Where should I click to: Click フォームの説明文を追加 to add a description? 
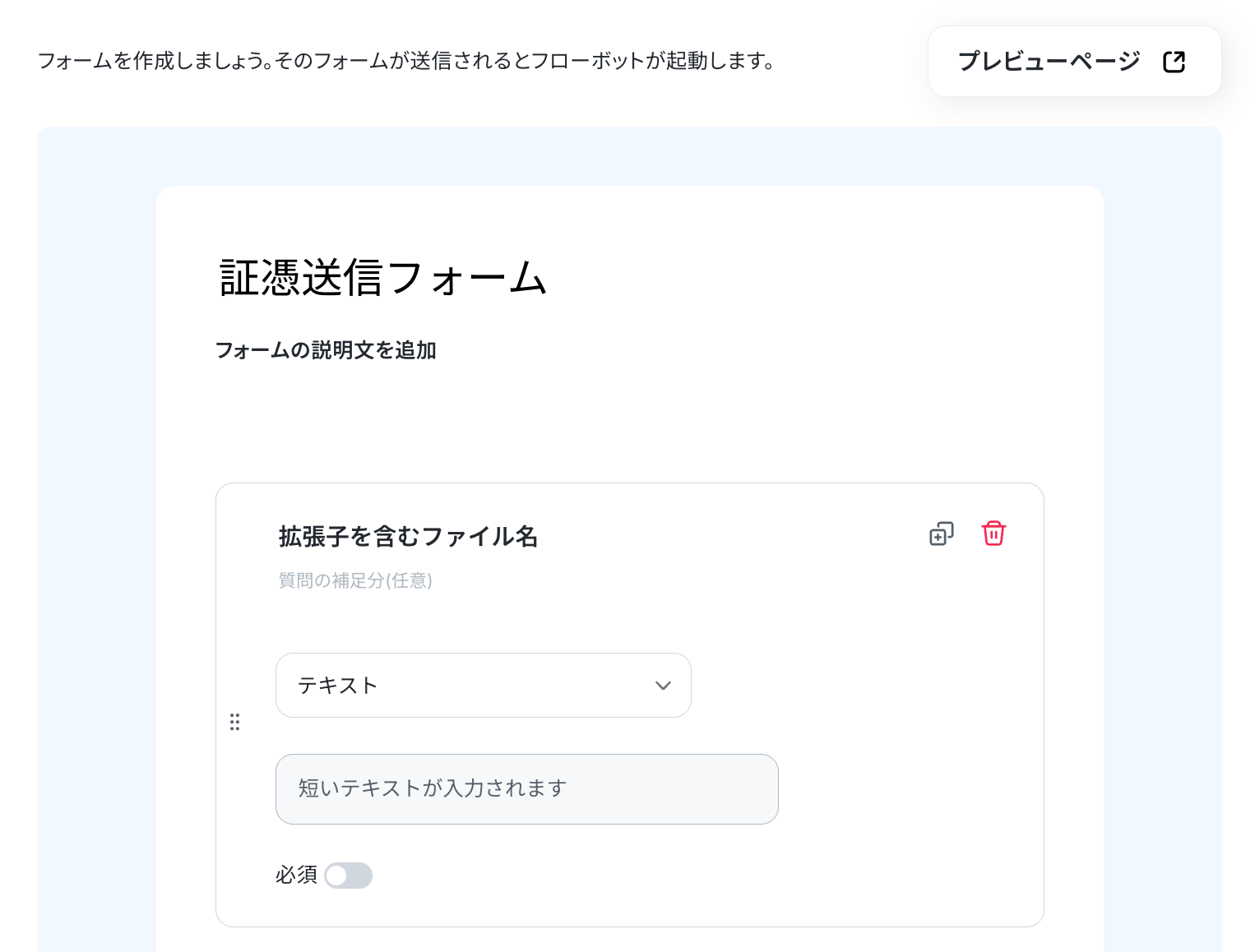326,350
